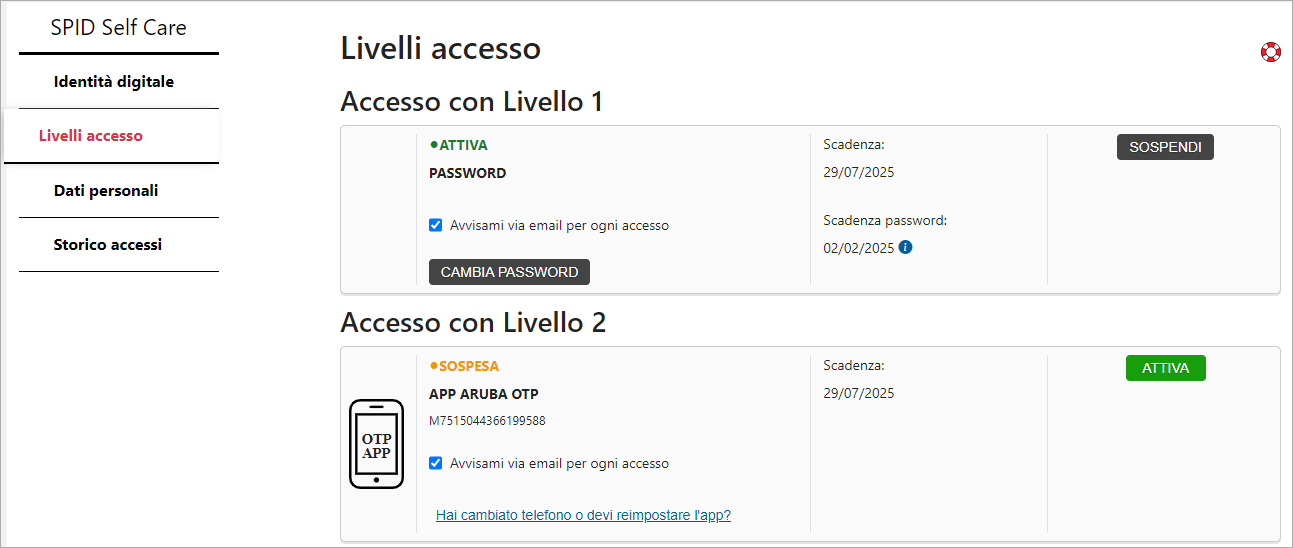This screenshot has width=1293, height=548.
Task: Open Identità digitale menu item
Action: coord(114,82)
